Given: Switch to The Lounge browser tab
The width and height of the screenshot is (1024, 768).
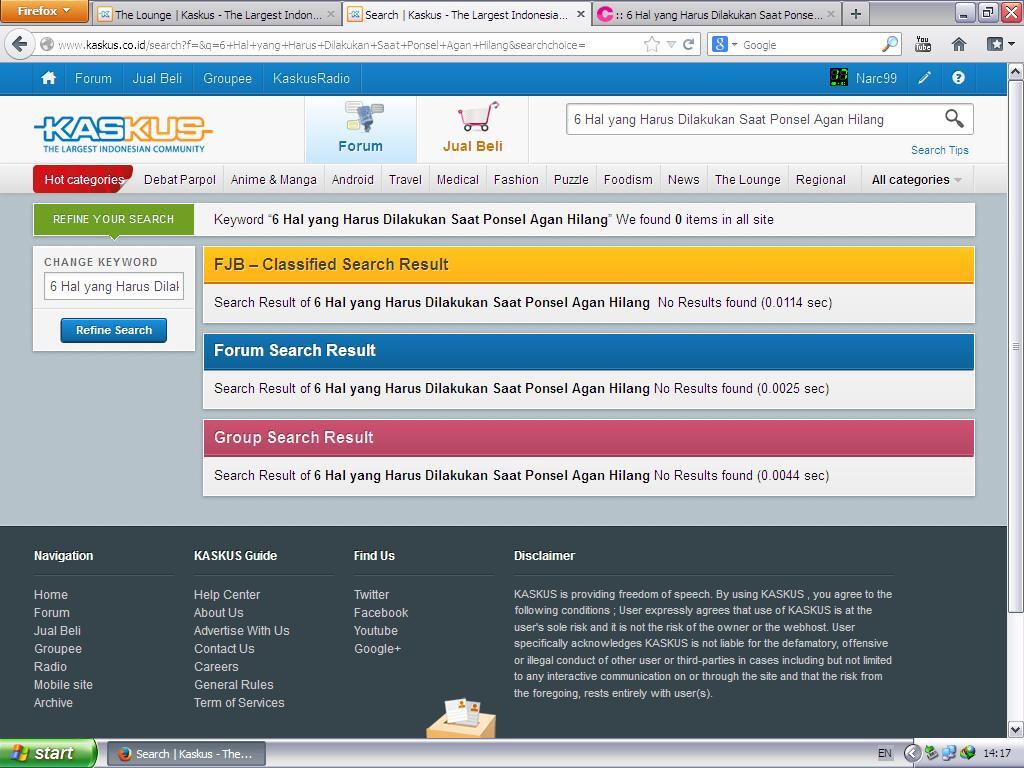Looking at the screenshot, I should (x=217, y=14).
